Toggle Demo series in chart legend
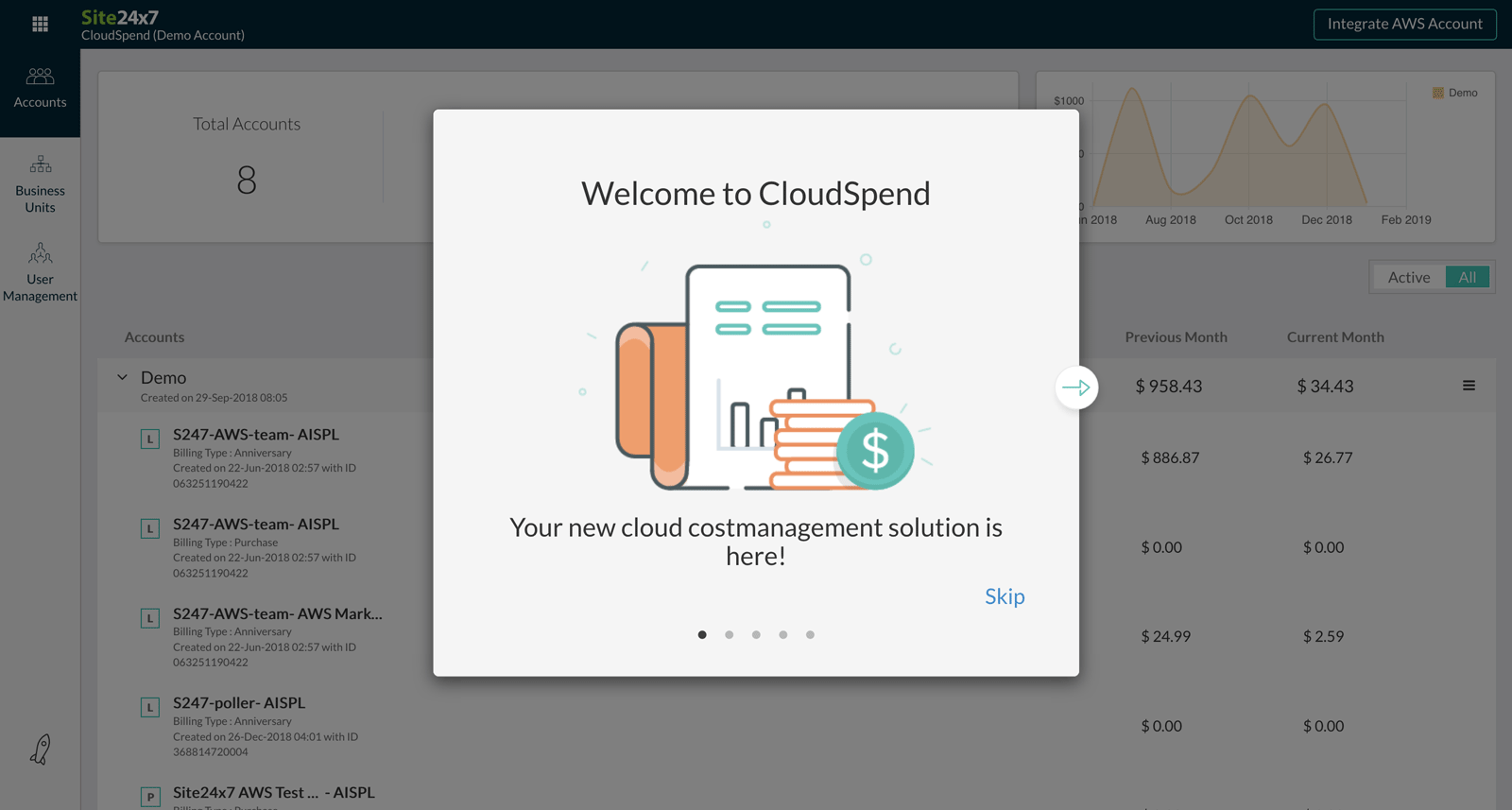This screenshot has height=810, width=1512. (1454, 93)
